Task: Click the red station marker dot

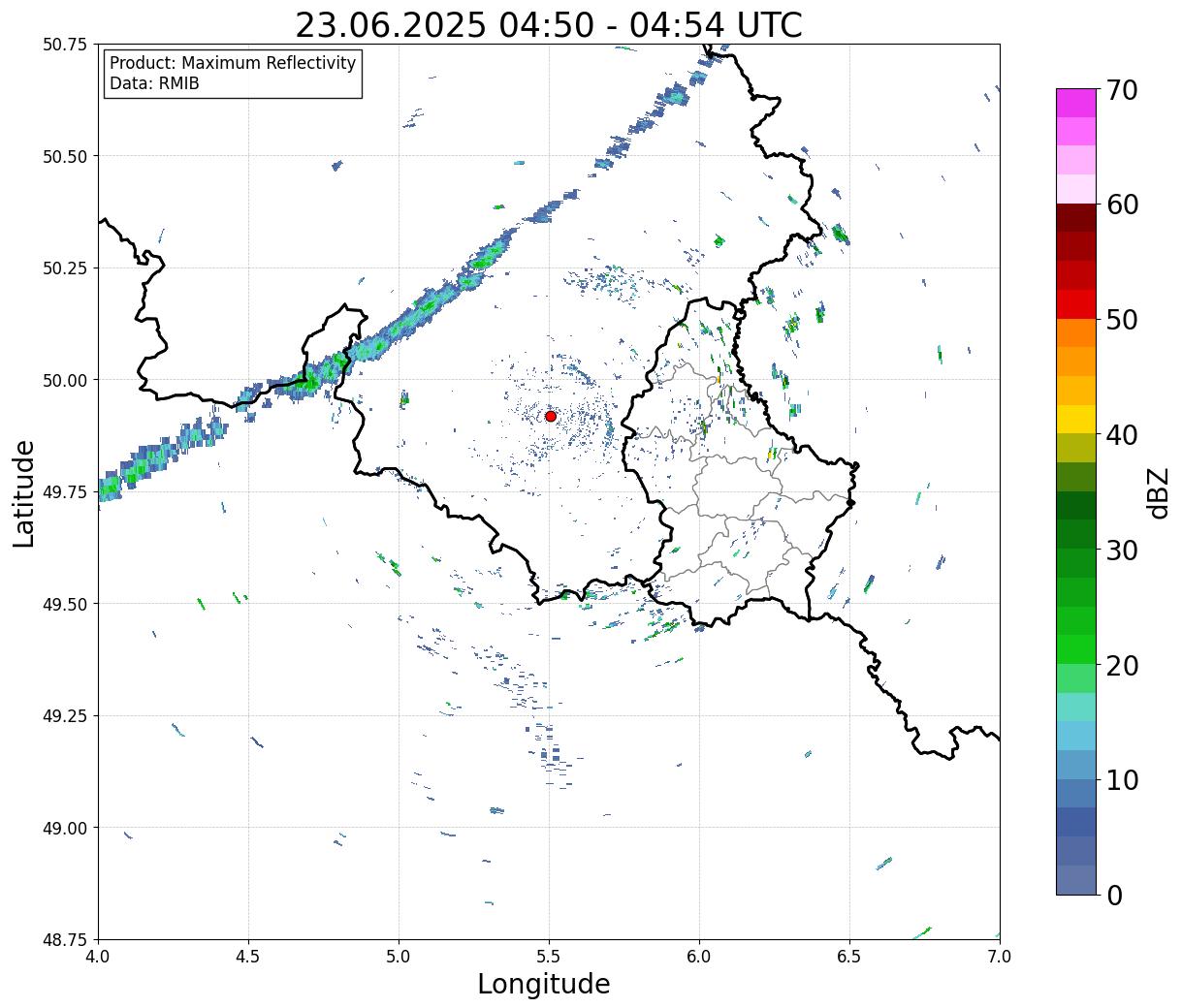Action: (550, 416)
